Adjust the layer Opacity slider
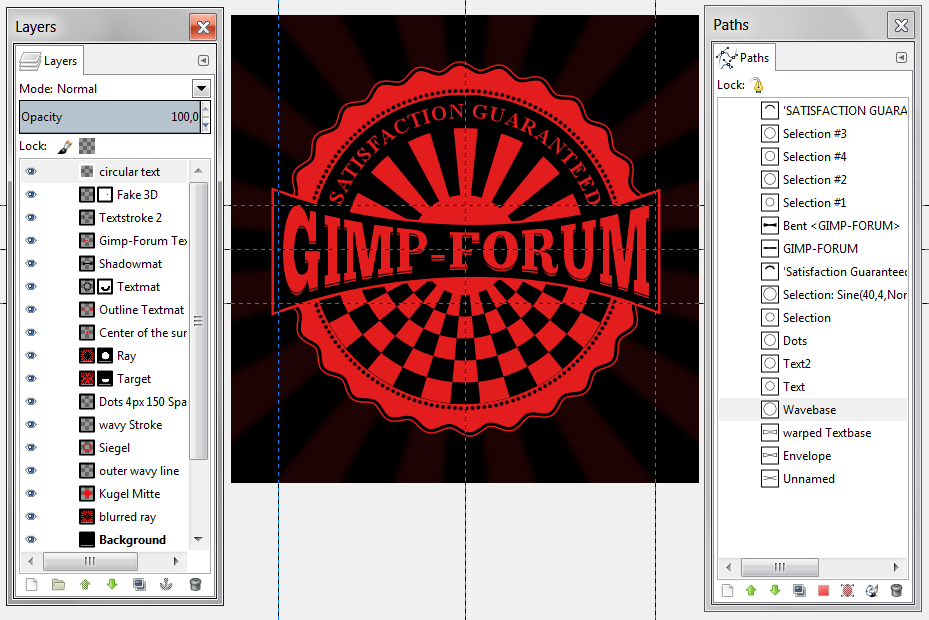Viewport: 929px width, 620px height. coord(110,117)
